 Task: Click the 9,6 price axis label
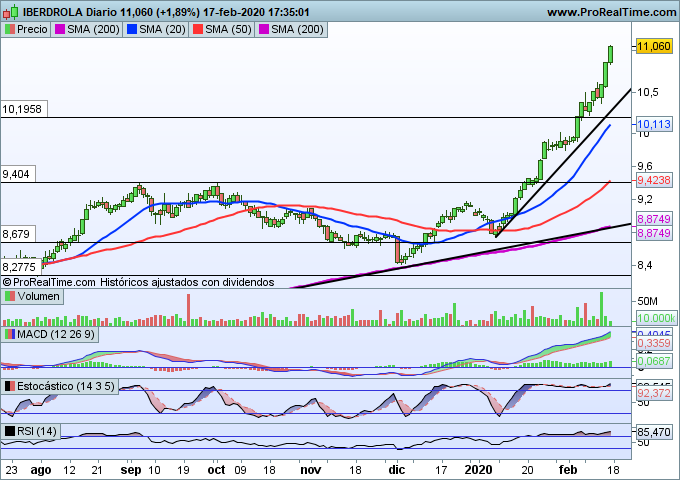pyautogui.click(x=645, y=167)
